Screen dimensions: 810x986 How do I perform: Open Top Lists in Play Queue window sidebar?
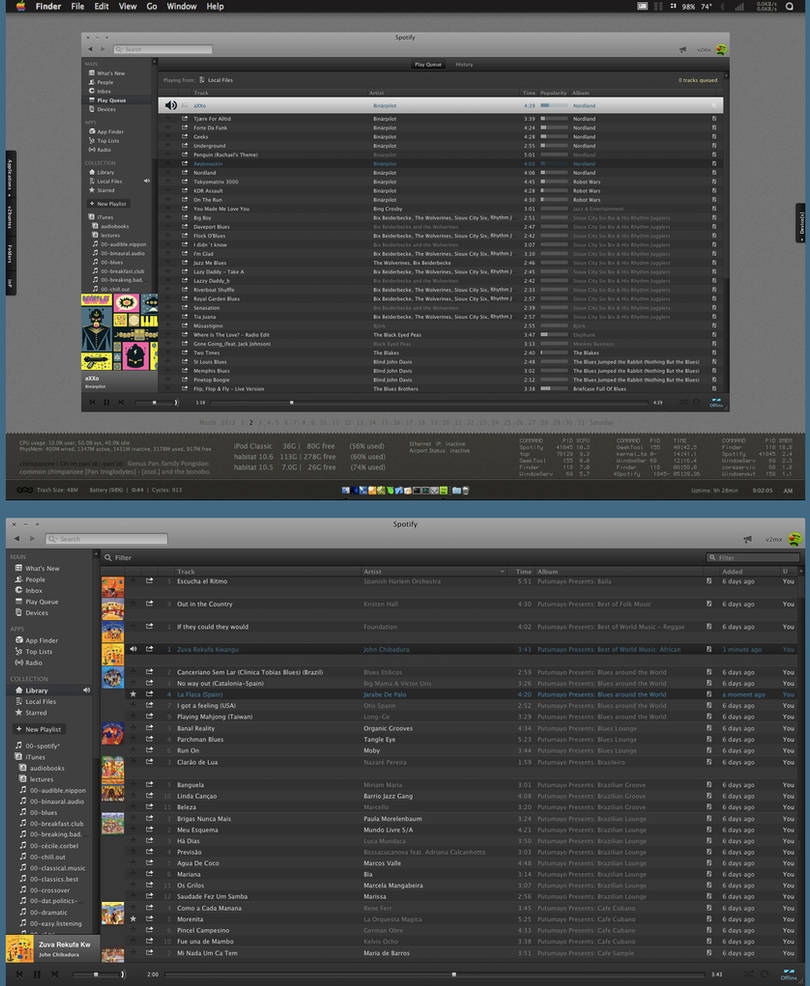point(104,141)
